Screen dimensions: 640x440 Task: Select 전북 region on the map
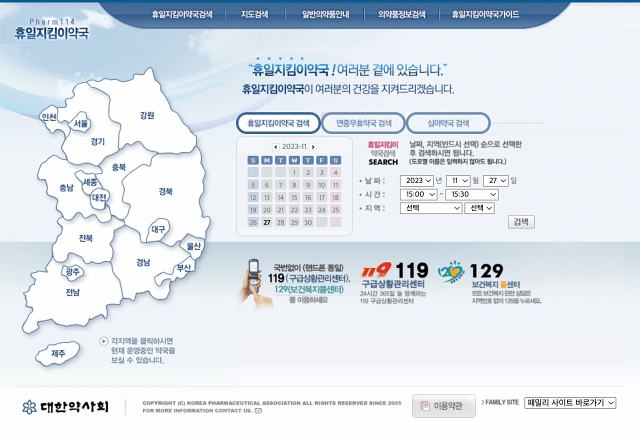86,238
